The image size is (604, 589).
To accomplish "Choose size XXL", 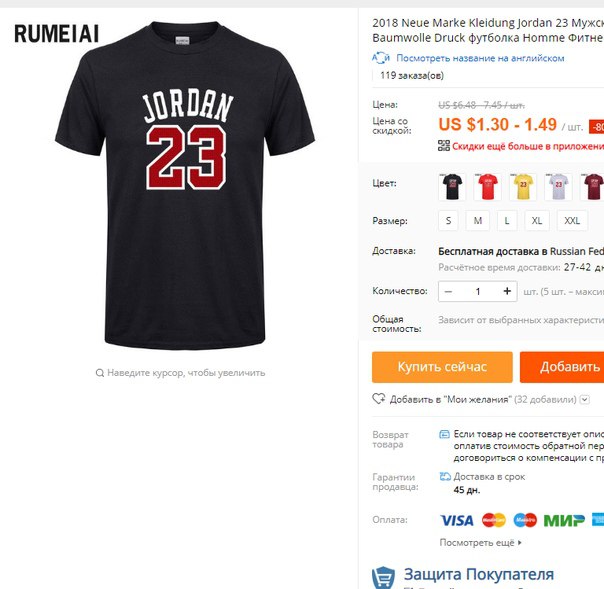I will tap(572, 221).
